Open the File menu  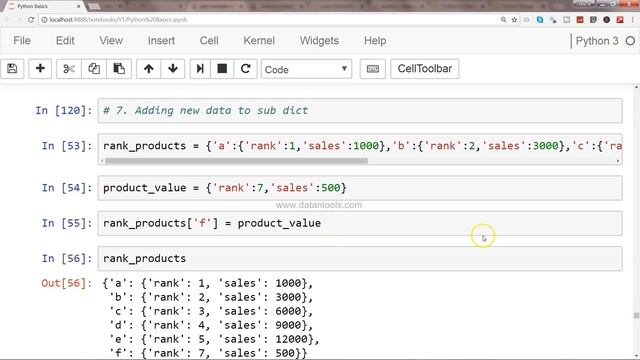point(22,41)
